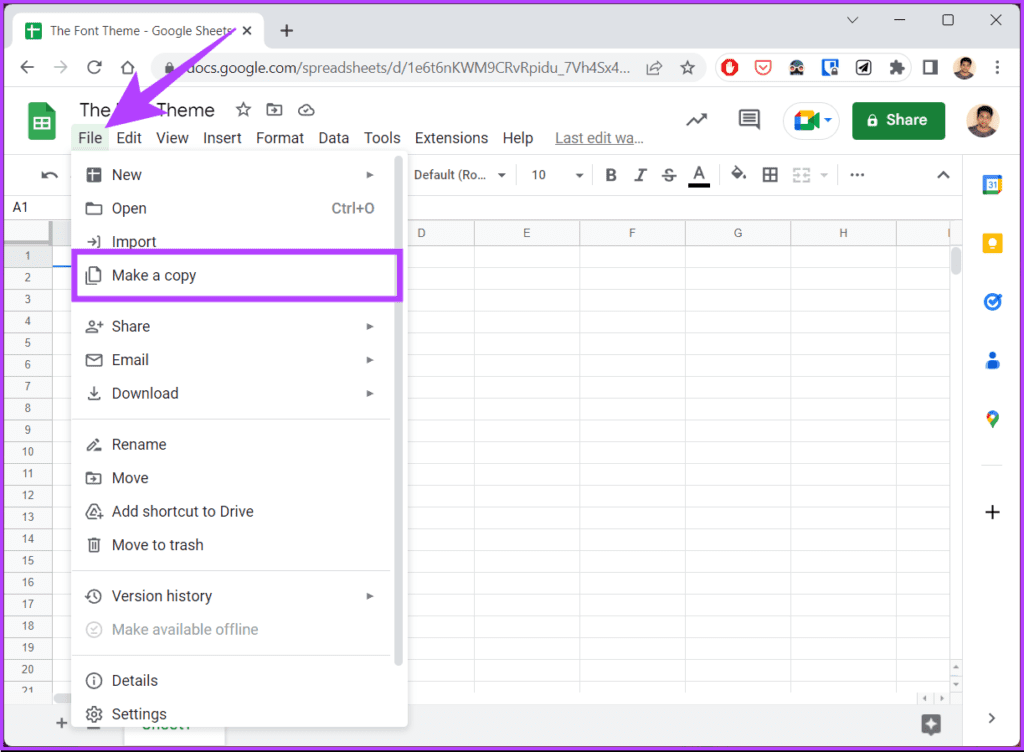Click the green Share button
The width and height of the screenshot is (1024, 752).
pyautogui.click(x=898, y=120)
